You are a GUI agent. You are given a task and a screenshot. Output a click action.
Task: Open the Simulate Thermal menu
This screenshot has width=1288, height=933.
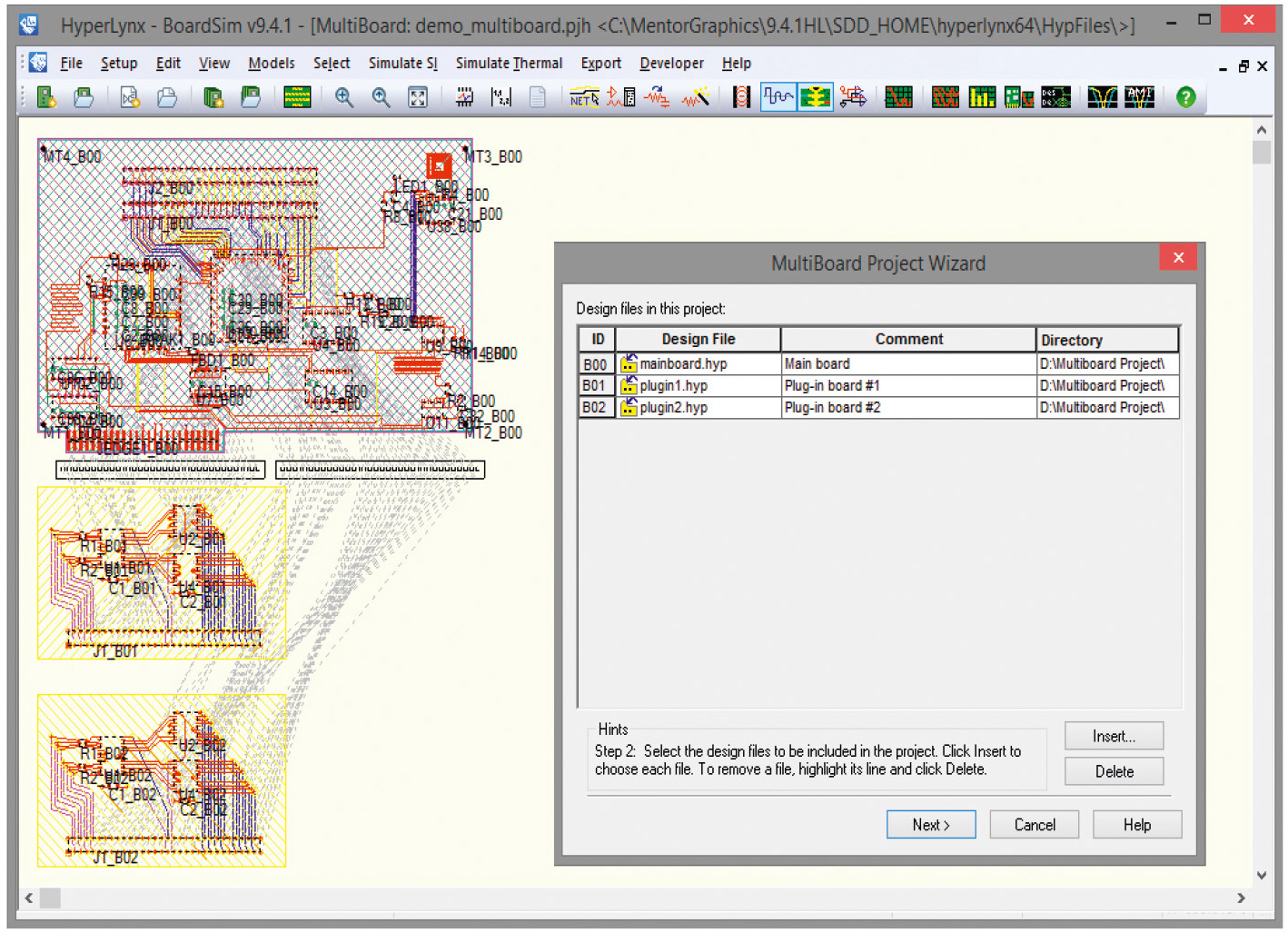509,64
